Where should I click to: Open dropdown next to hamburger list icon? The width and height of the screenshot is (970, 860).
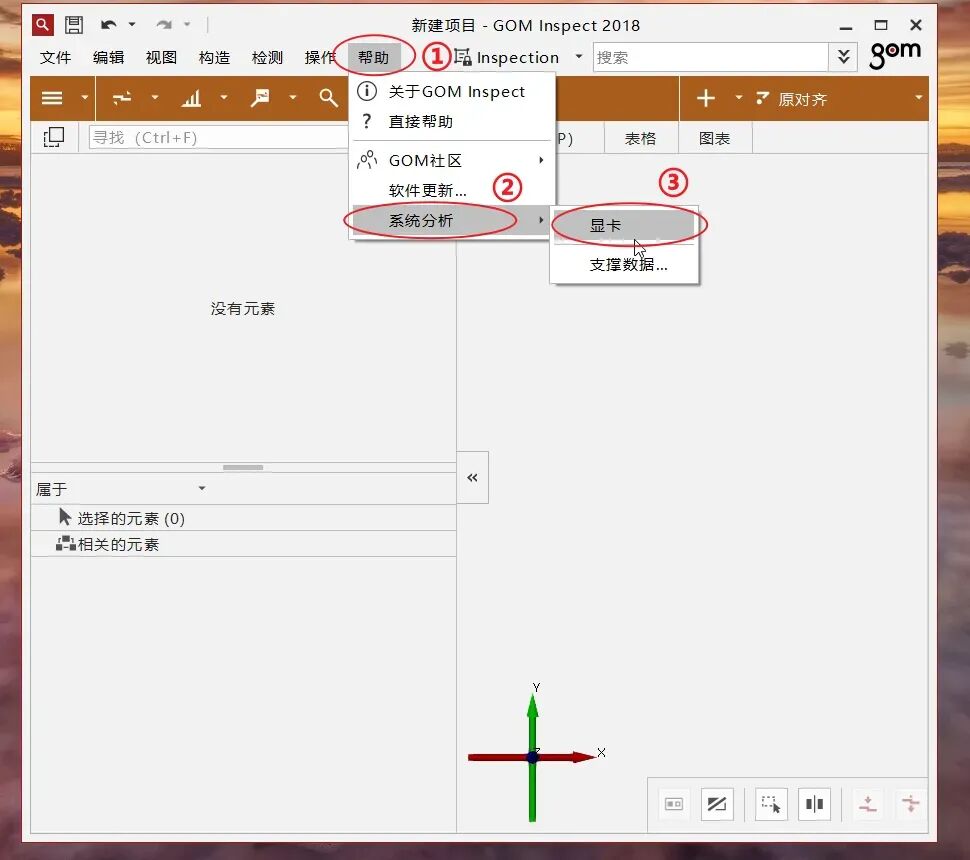click(x=85, y=97)
